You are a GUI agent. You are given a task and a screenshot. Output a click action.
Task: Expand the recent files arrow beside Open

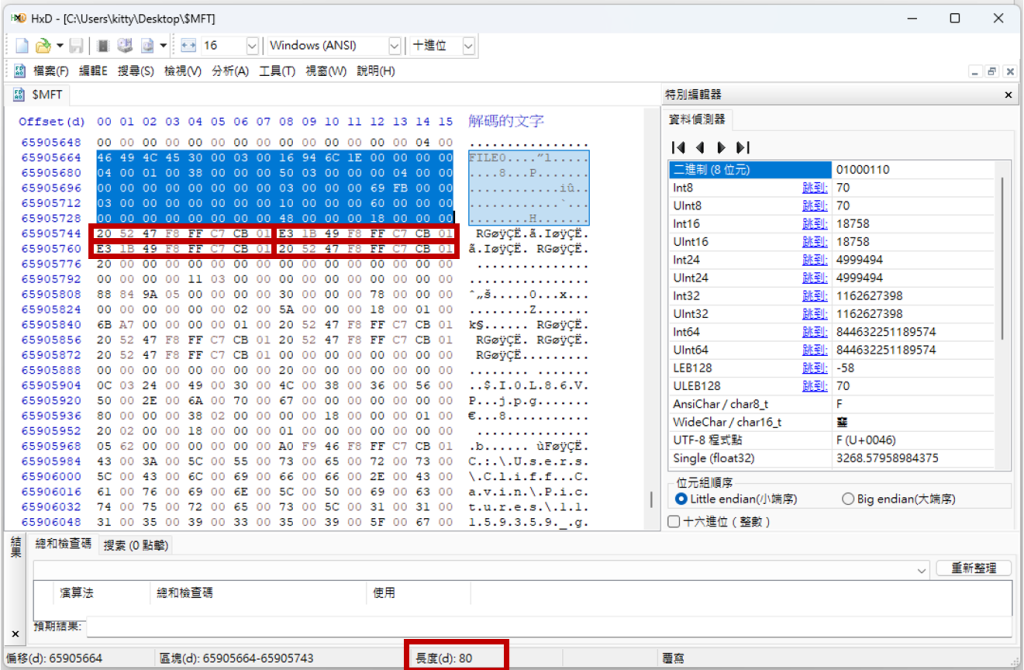click(x=59, y=46)
